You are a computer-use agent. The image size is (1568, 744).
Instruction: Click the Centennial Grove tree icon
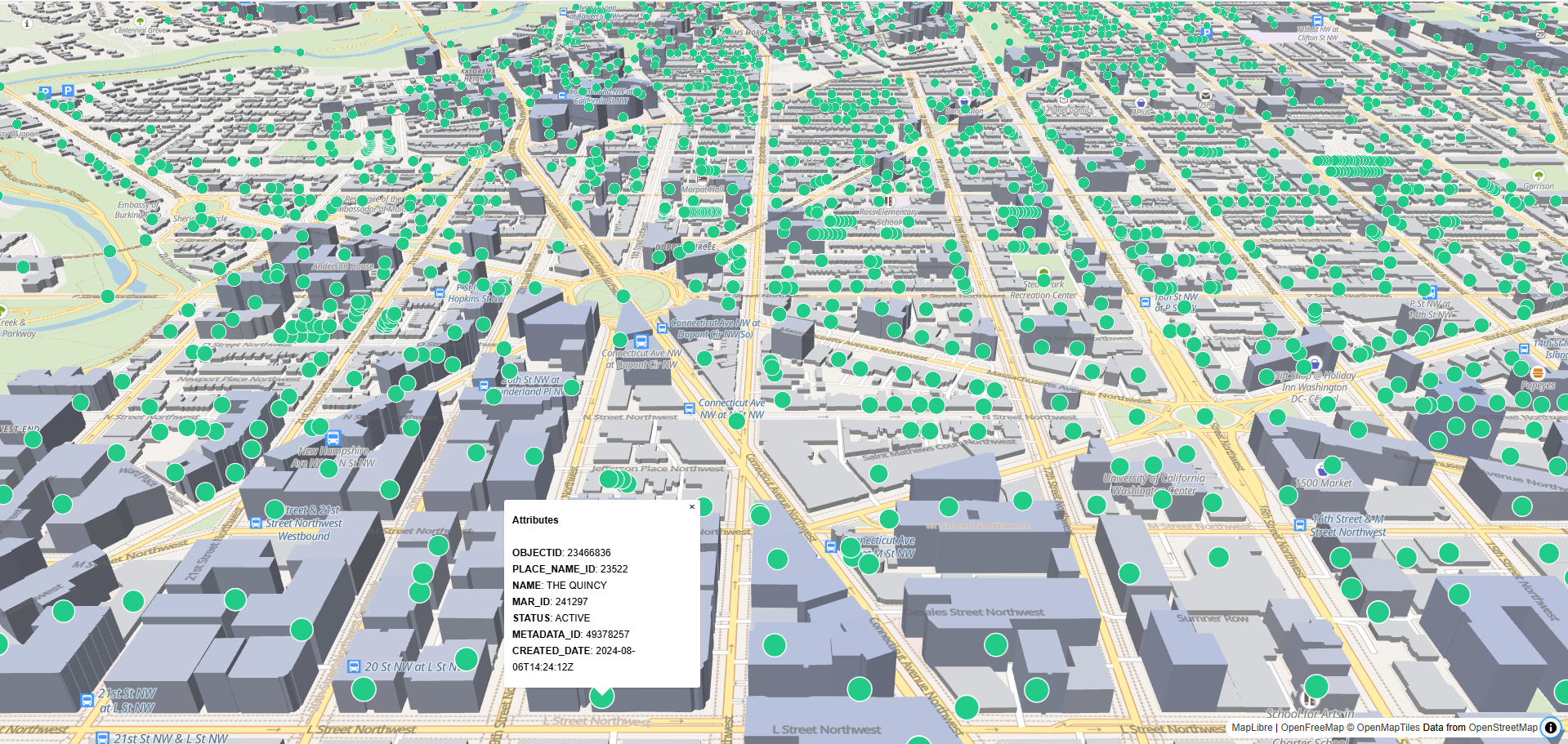tap(140, 22)
